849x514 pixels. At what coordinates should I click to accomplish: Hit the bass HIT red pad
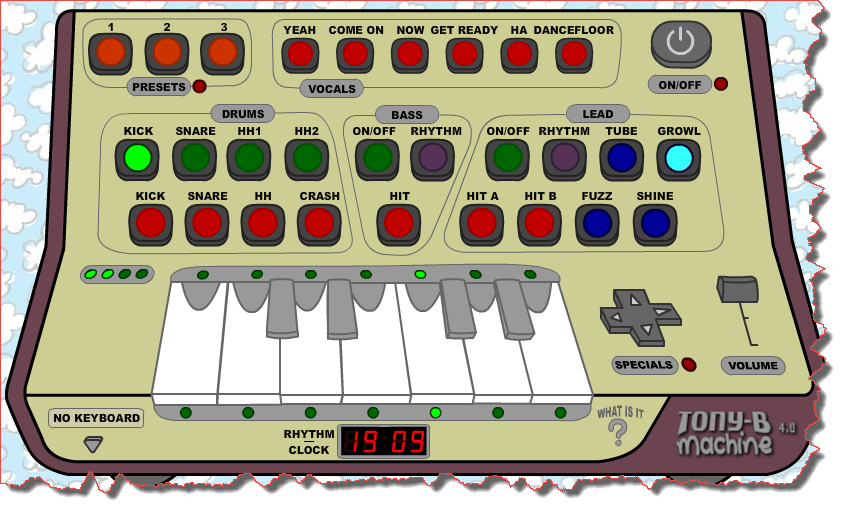[398, 221]
